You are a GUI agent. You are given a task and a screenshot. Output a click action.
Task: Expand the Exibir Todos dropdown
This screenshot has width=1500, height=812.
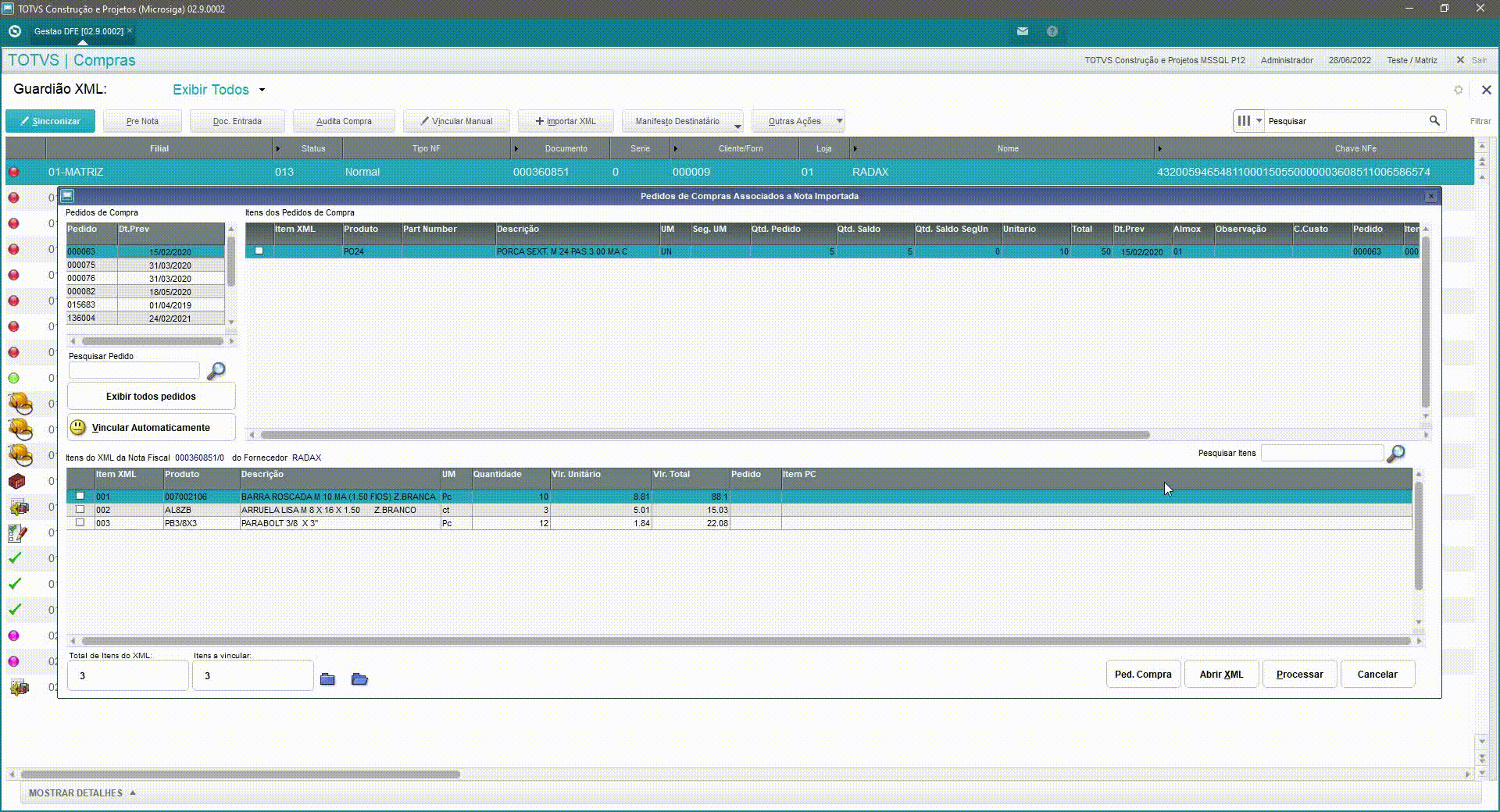[x=262, y=90]
